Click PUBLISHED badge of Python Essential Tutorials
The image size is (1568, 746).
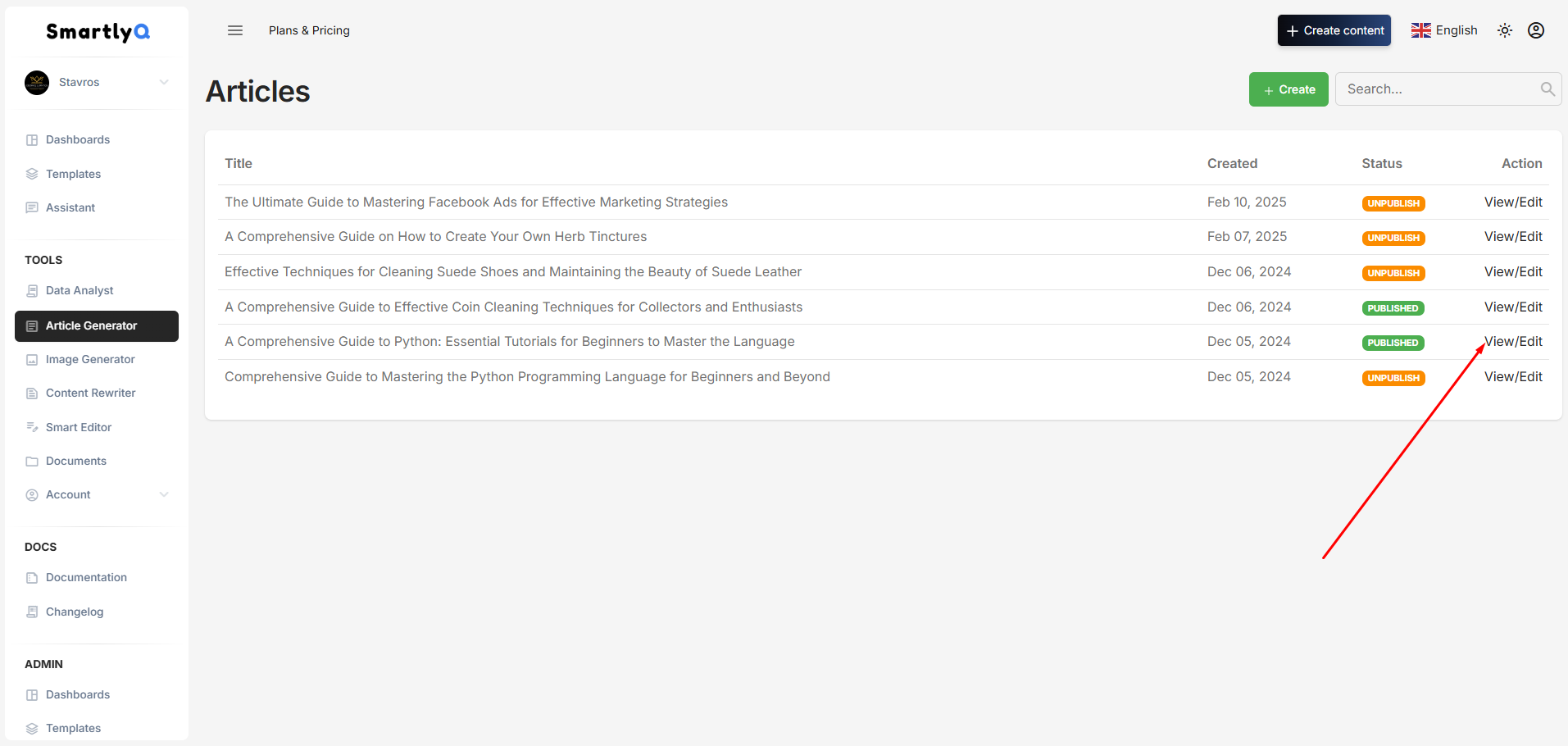pos(1393,343)
